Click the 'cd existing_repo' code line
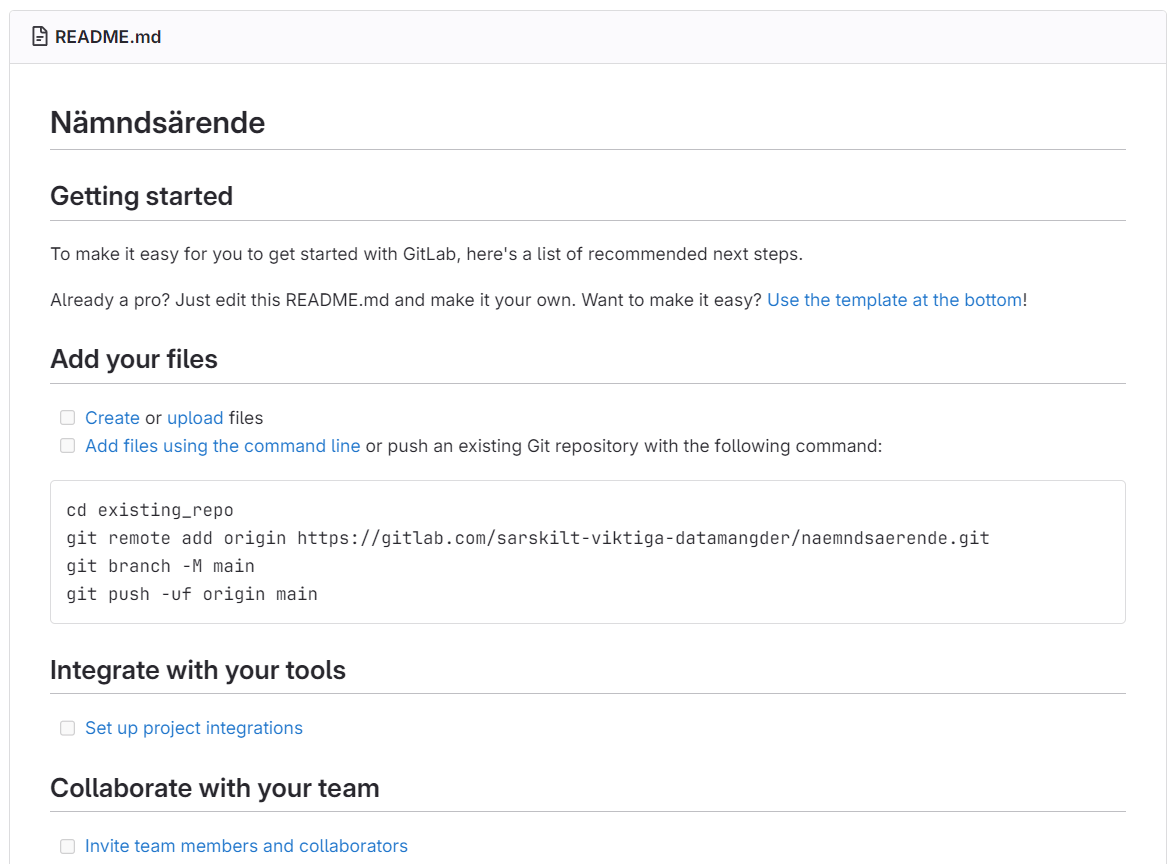This screenshot has width=1176, height=864. (150, 510)
